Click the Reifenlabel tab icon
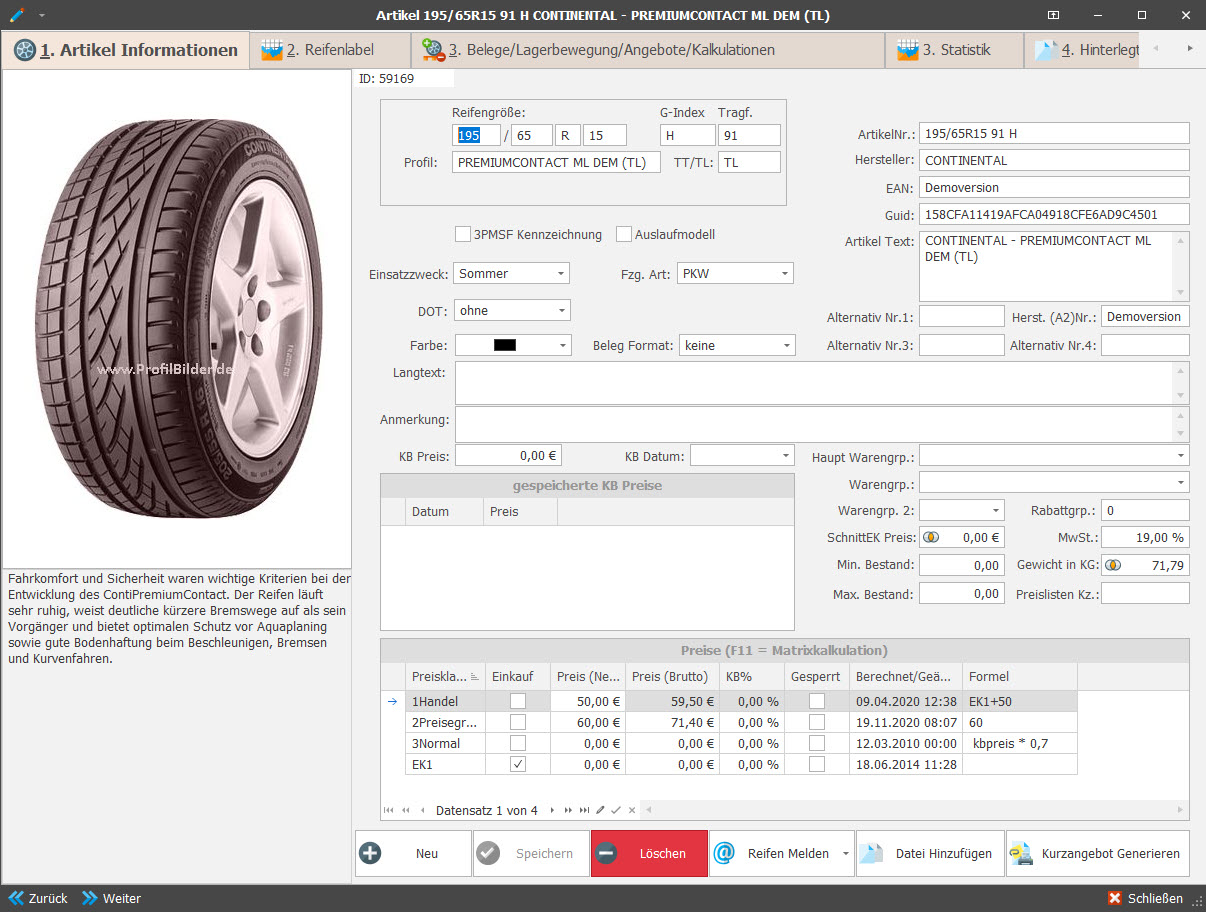This screenshot has width=1206, height=912. (272, 50)
